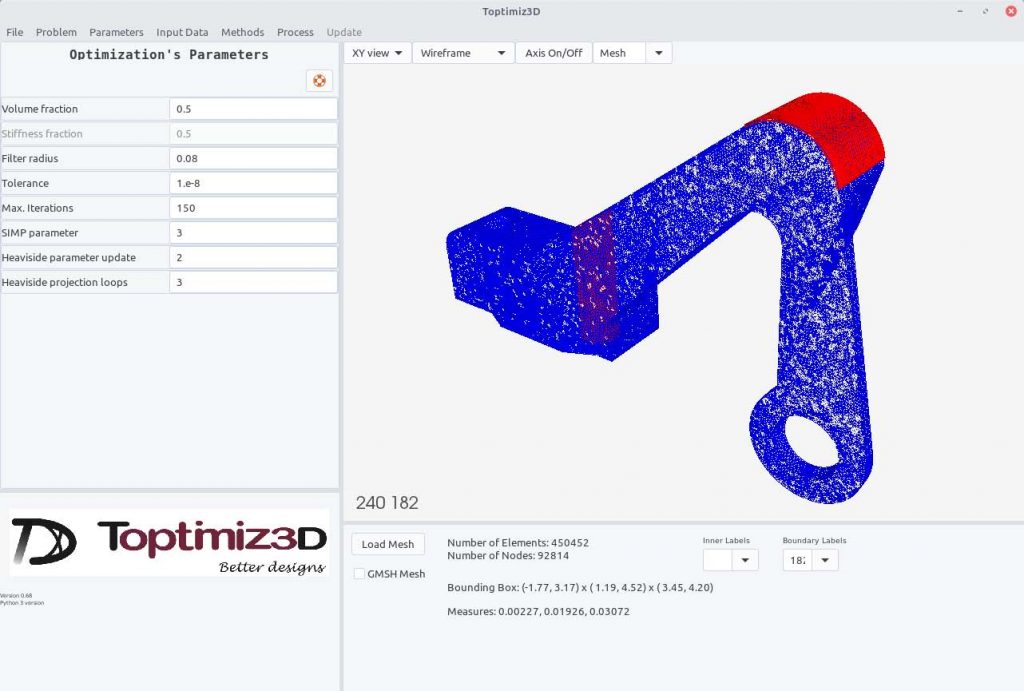Open the XY view dropdown
Viewport: 1024px width, 691px height.
(x=377, y=53)
